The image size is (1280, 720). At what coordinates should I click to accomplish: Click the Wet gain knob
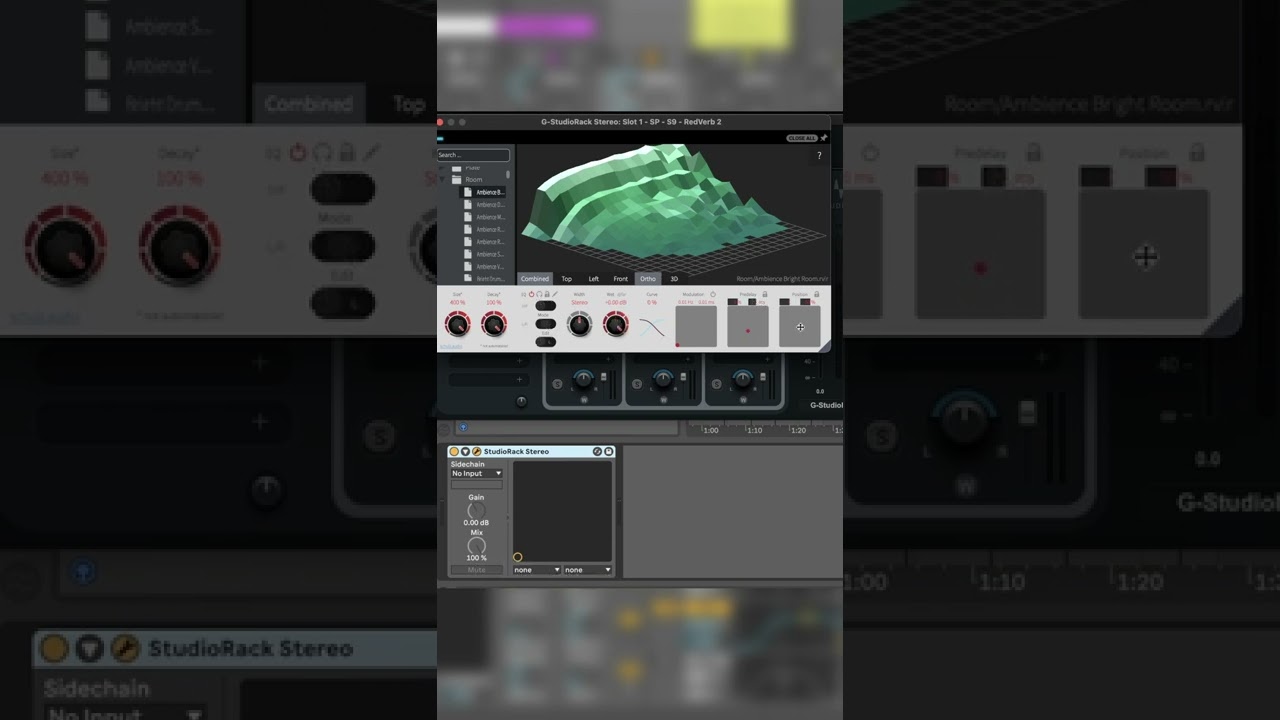click(x=616, y=324)
